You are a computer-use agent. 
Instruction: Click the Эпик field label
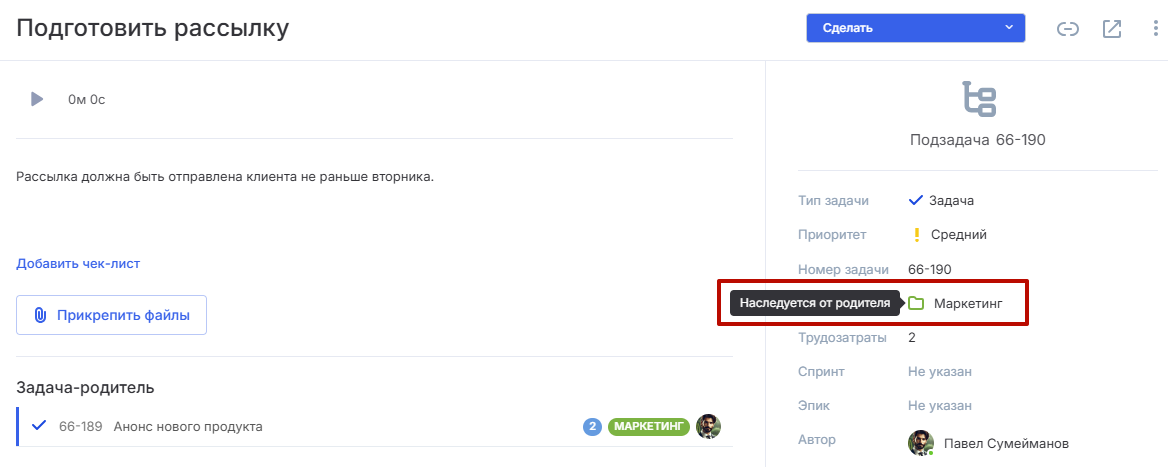pyautogui.click(x=813, y=406)
